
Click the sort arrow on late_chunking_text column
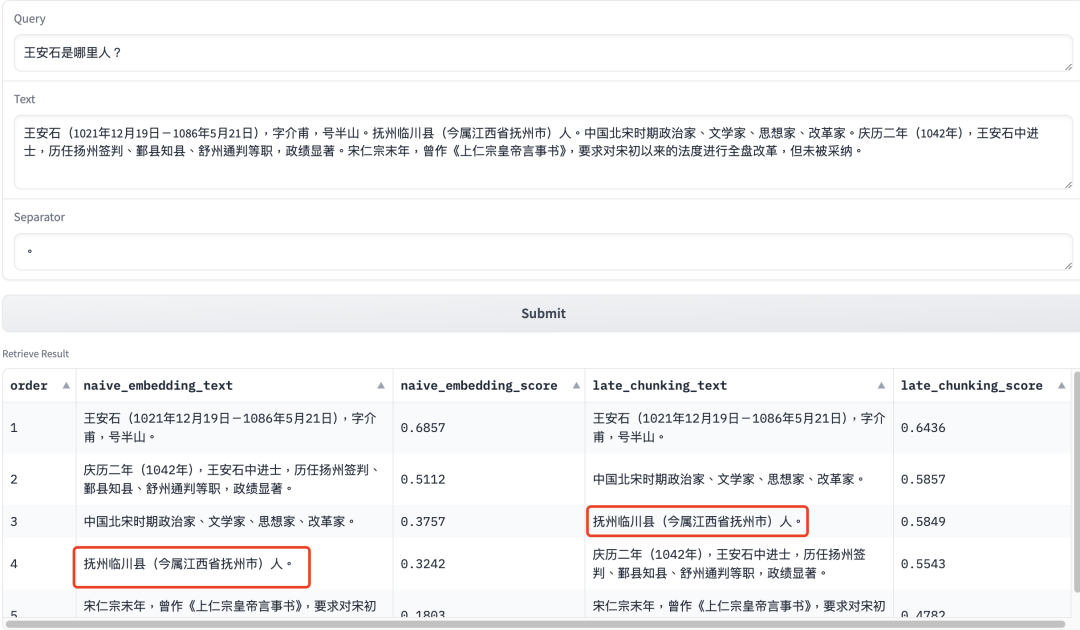coord(880,385)
